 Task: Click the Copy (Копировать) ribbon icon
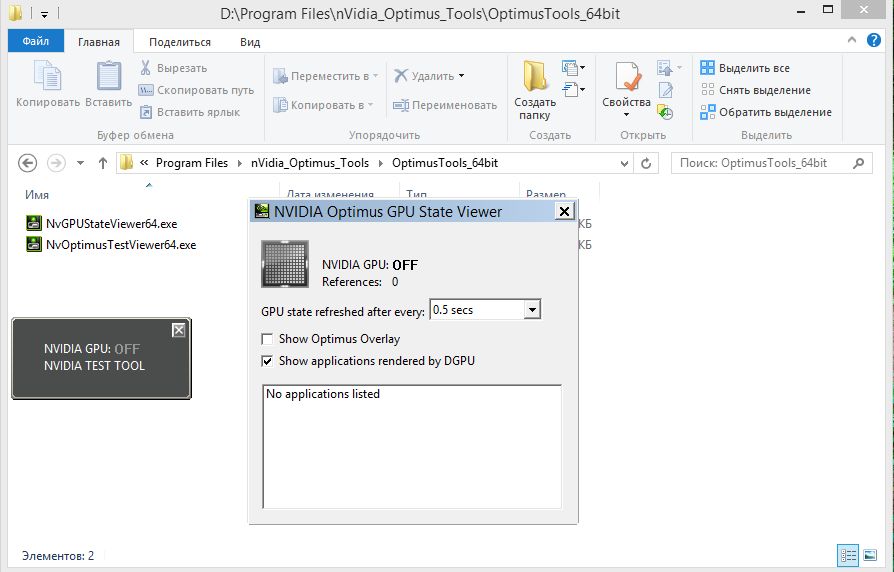click(48, 76)
